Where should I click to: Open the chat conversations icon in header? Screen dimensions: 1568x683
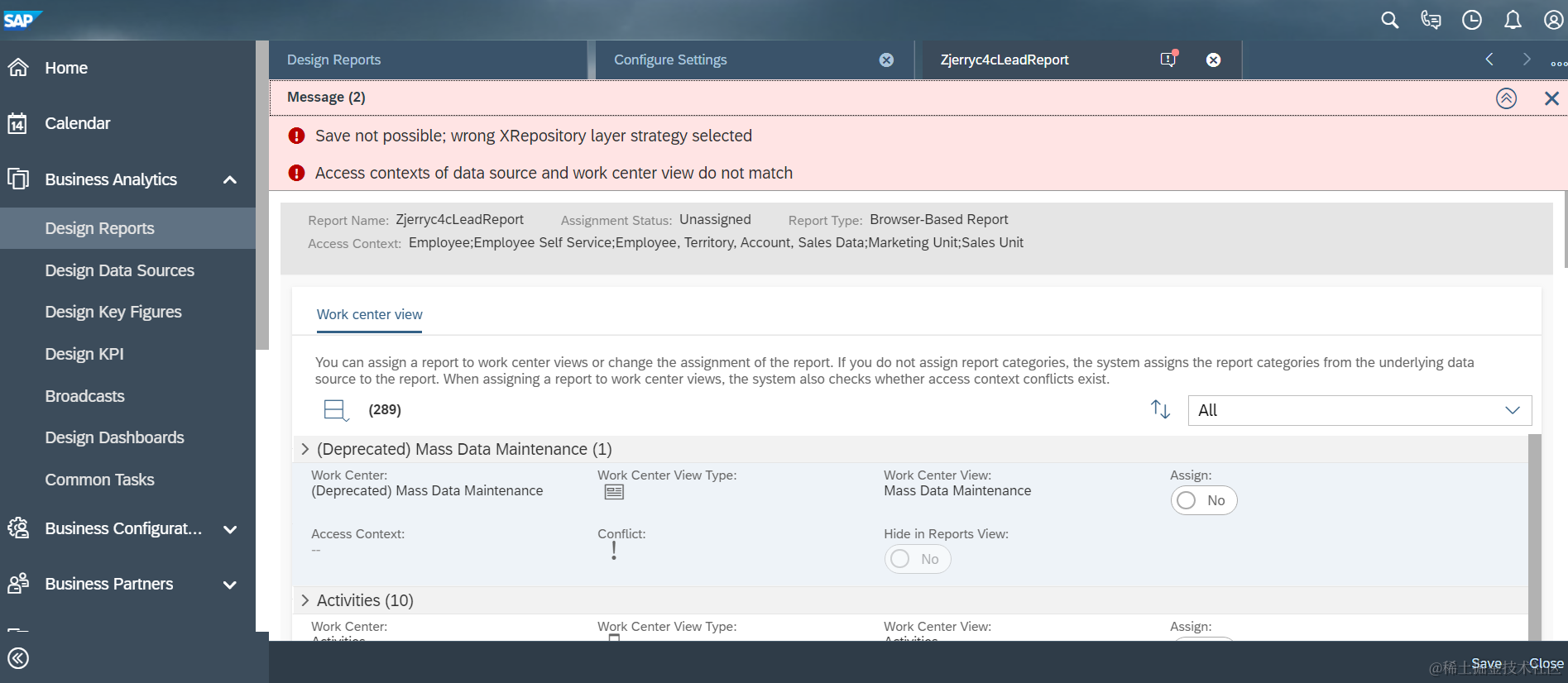pyautogui.click(x=1431, y=20)
